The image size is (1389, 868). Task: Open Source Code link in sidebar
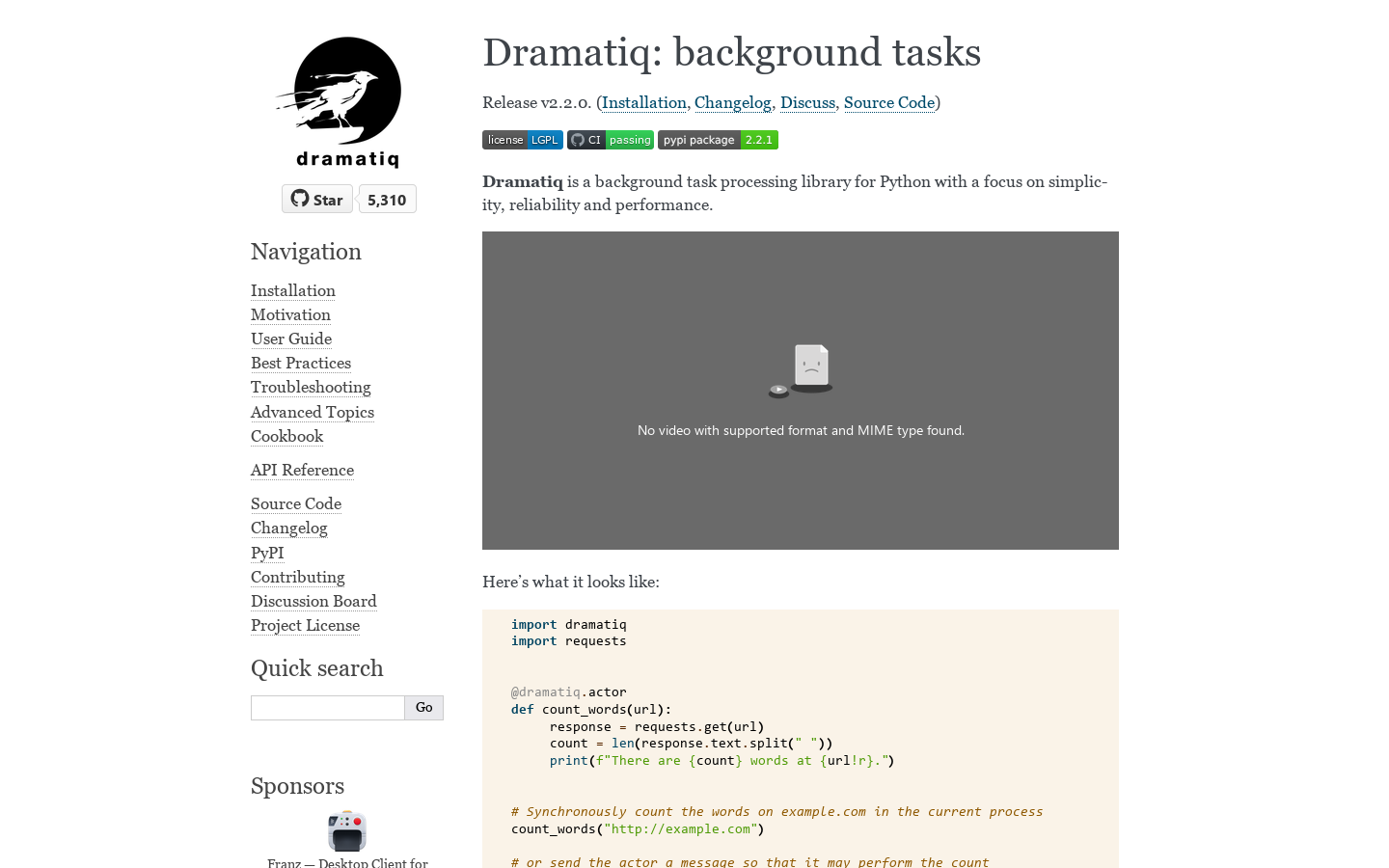[x=296, y=503]
